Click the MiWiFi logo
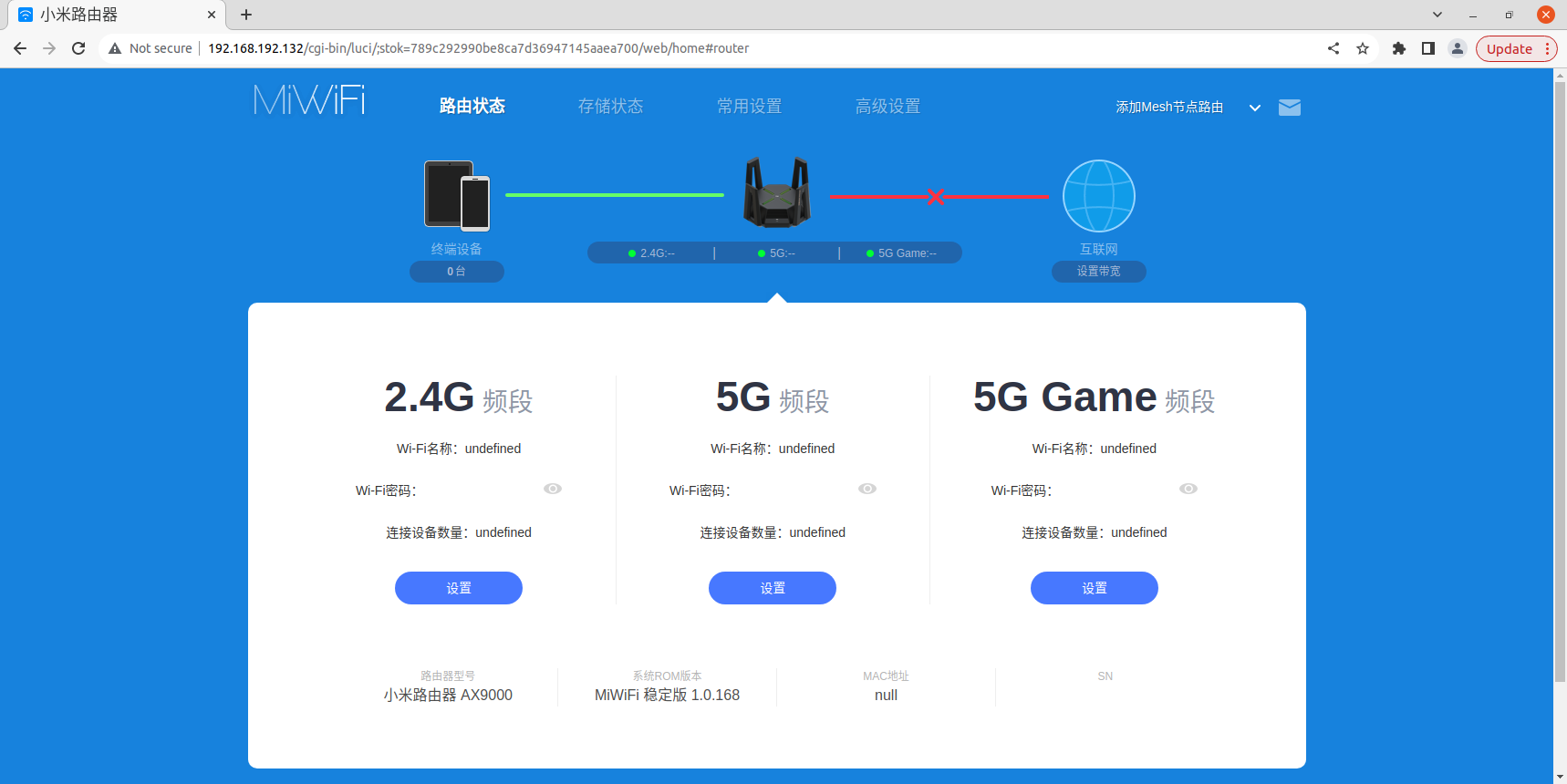Screen dimensions: 1567x784 click(309, 100)
